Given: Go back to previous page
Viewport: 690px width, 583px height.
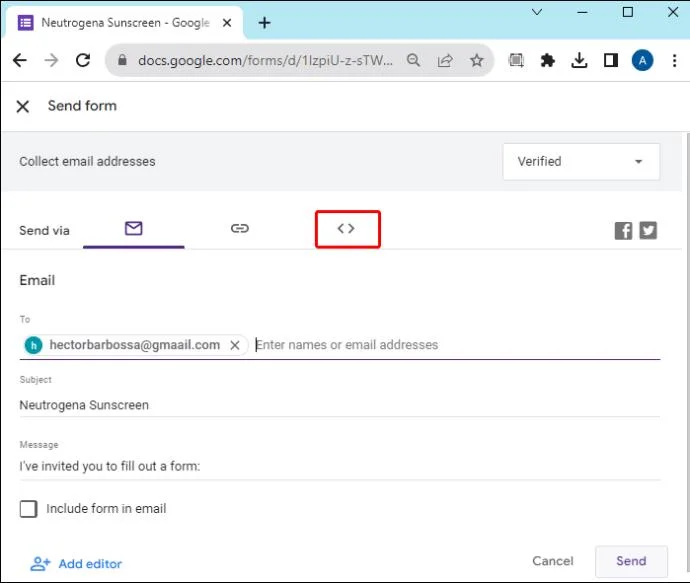Looking at the screenshot, I should pos(20,60).
